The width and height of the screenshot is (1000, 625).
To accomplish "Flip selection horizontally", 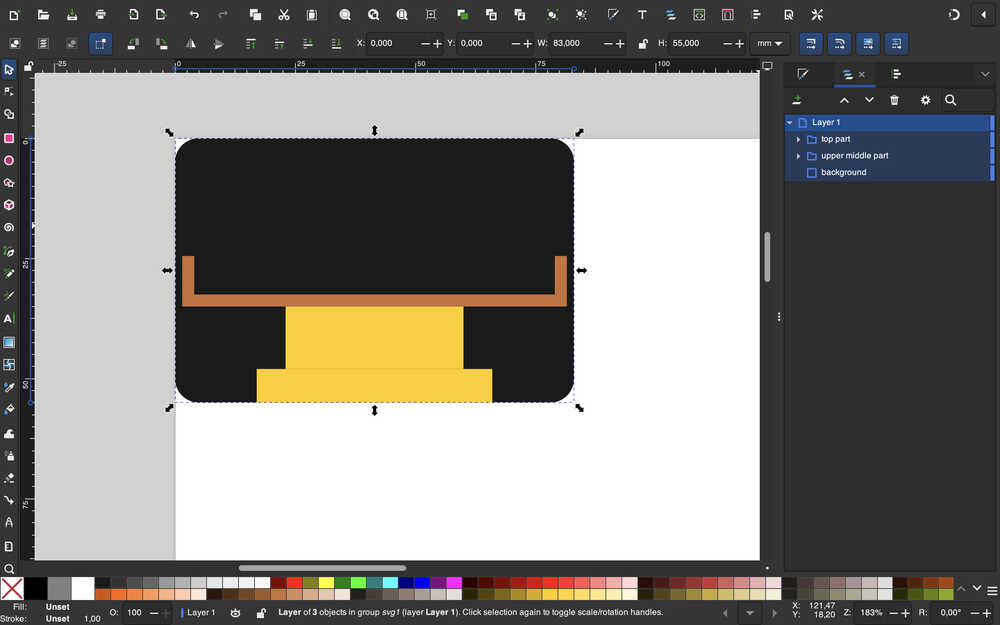I will coord(190,44).
